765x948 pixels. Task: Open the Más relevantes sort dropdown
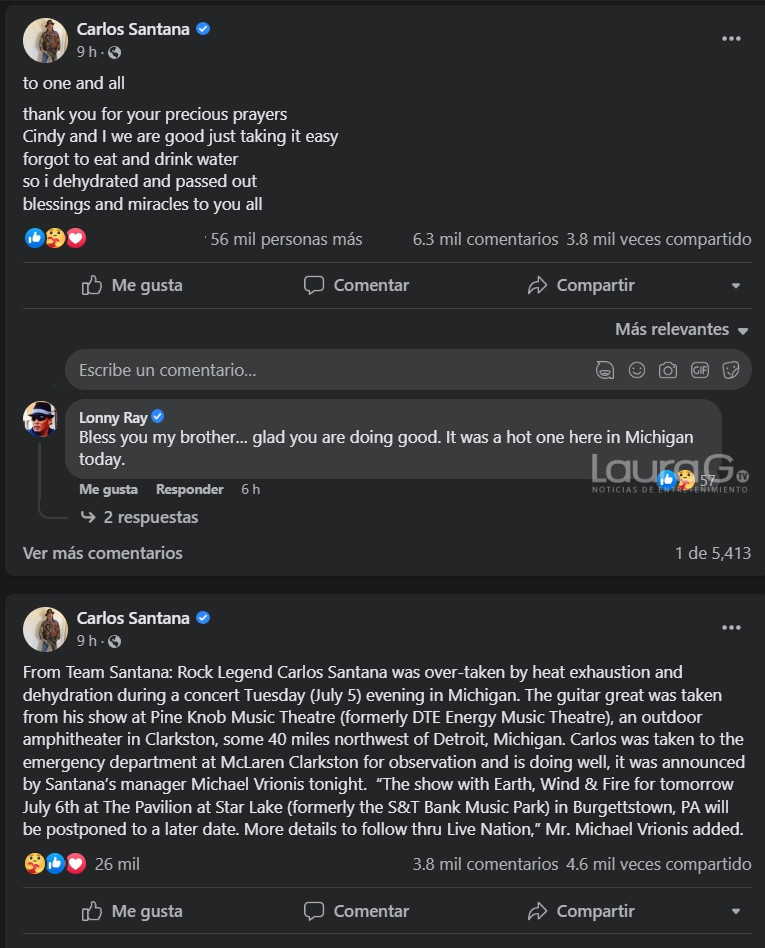coord(681,329)
